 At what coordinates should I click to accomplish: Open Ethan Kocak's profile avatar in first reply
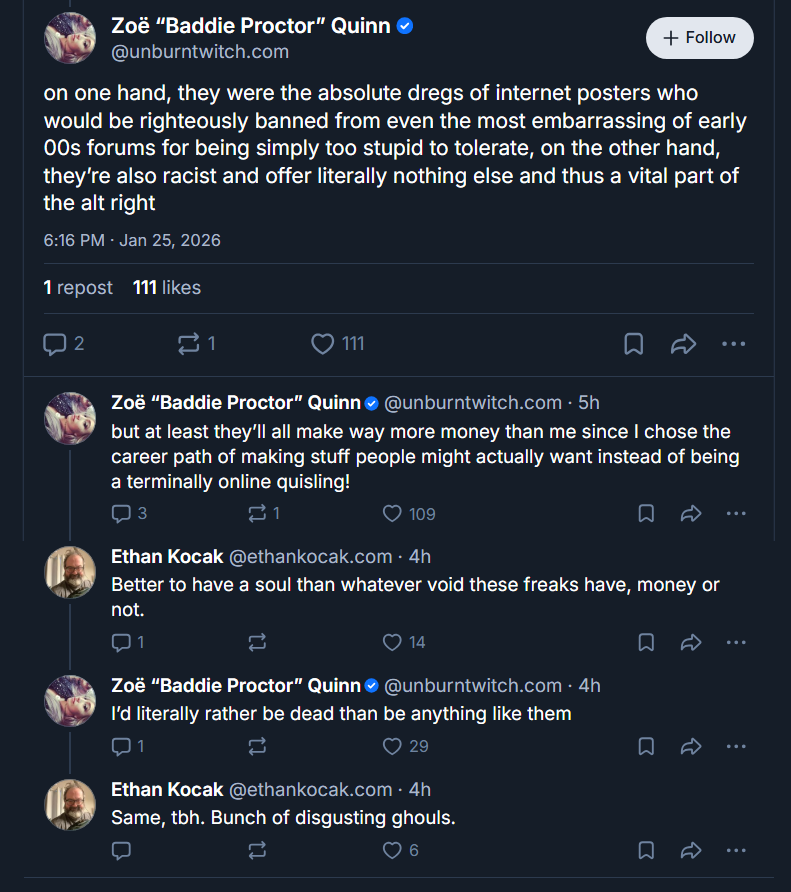click(70, 572)
